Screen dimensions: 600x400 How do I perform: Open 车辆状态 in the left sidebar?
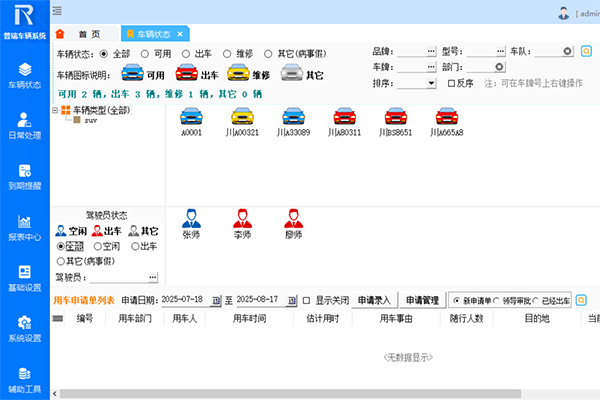[24, 75]
